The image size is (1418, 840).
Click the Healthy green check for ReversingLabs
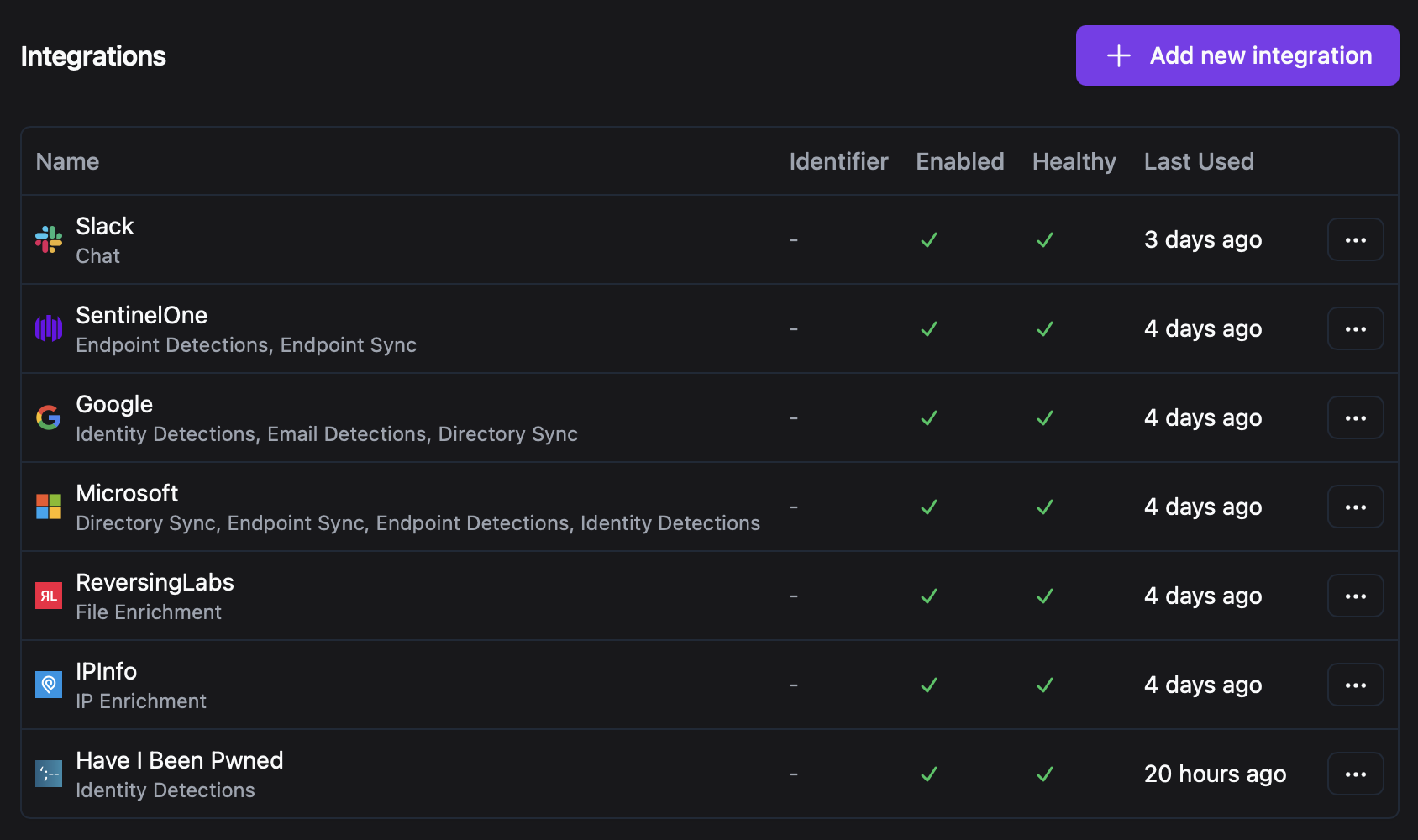click(x=1045, y=596)
